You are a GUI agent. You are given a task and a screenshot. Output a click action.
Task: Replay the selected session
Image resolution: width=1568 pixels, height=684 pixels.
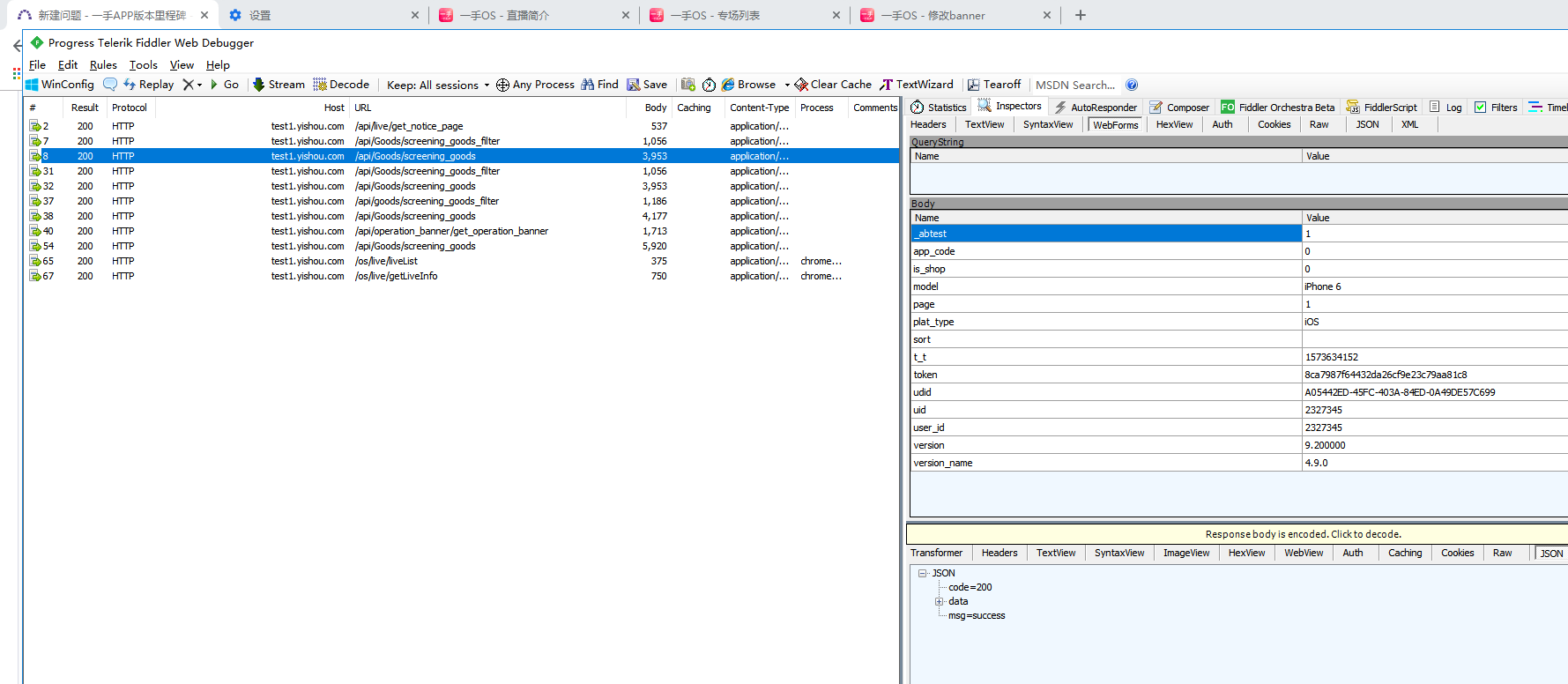pyautogui.click(x=148, y=85)
